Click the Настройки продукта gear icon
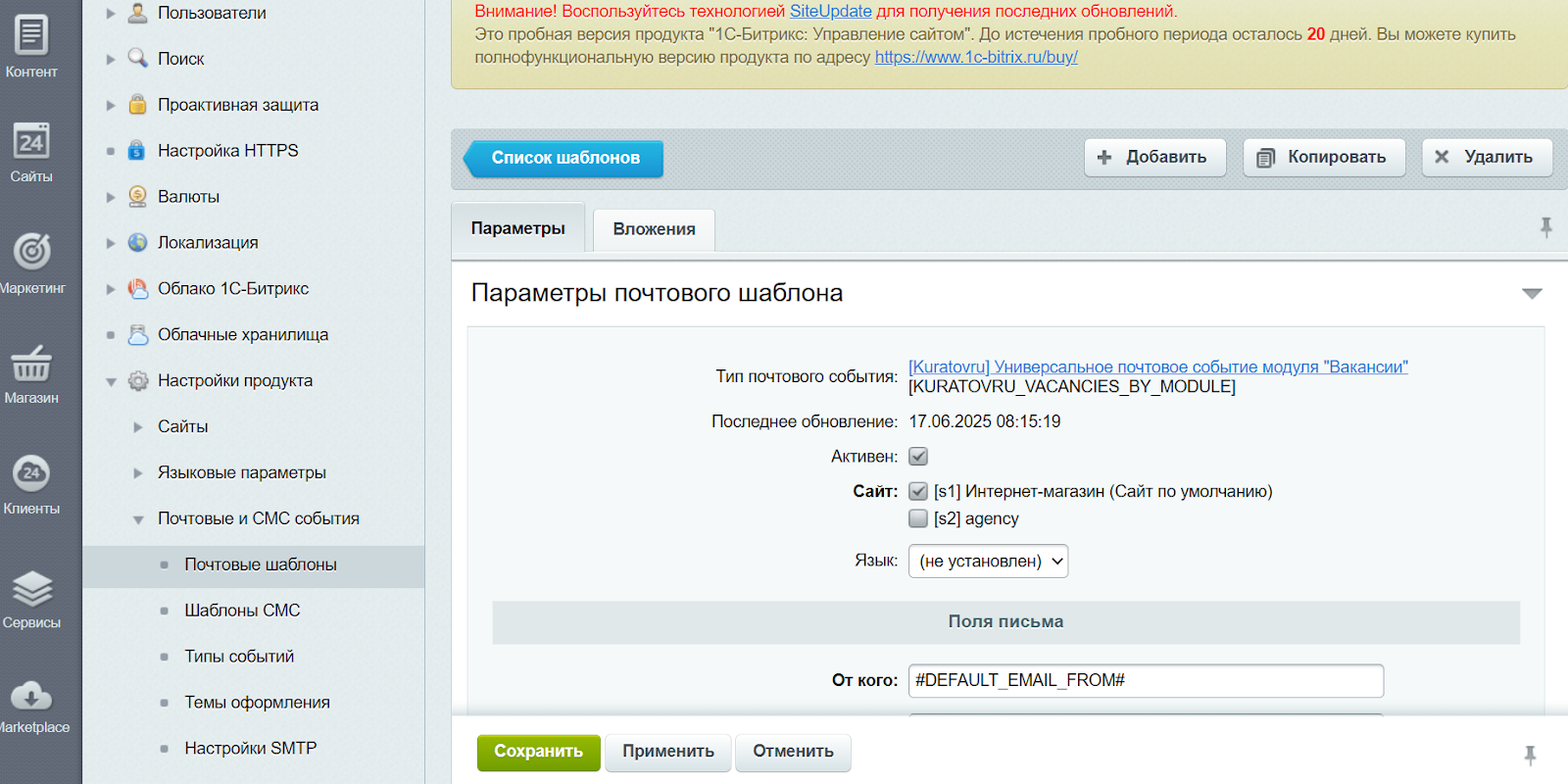1568x784 pixels. [138, 381]
